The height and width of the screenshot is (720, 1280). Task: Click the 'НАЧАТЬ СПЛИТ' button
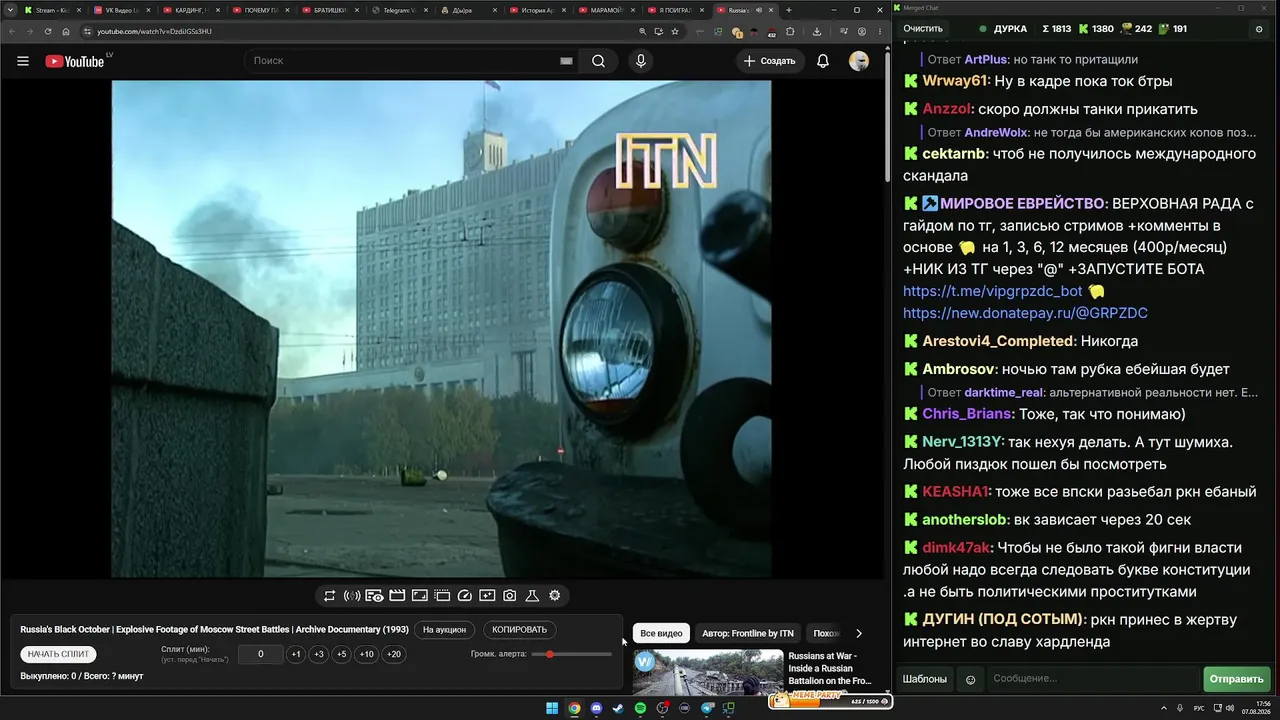(59, 654)
